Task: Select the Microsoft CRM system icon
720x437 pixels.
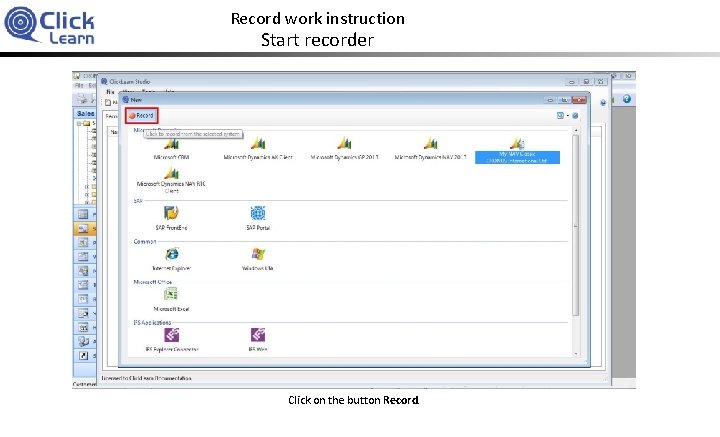Action: (171, 144)
